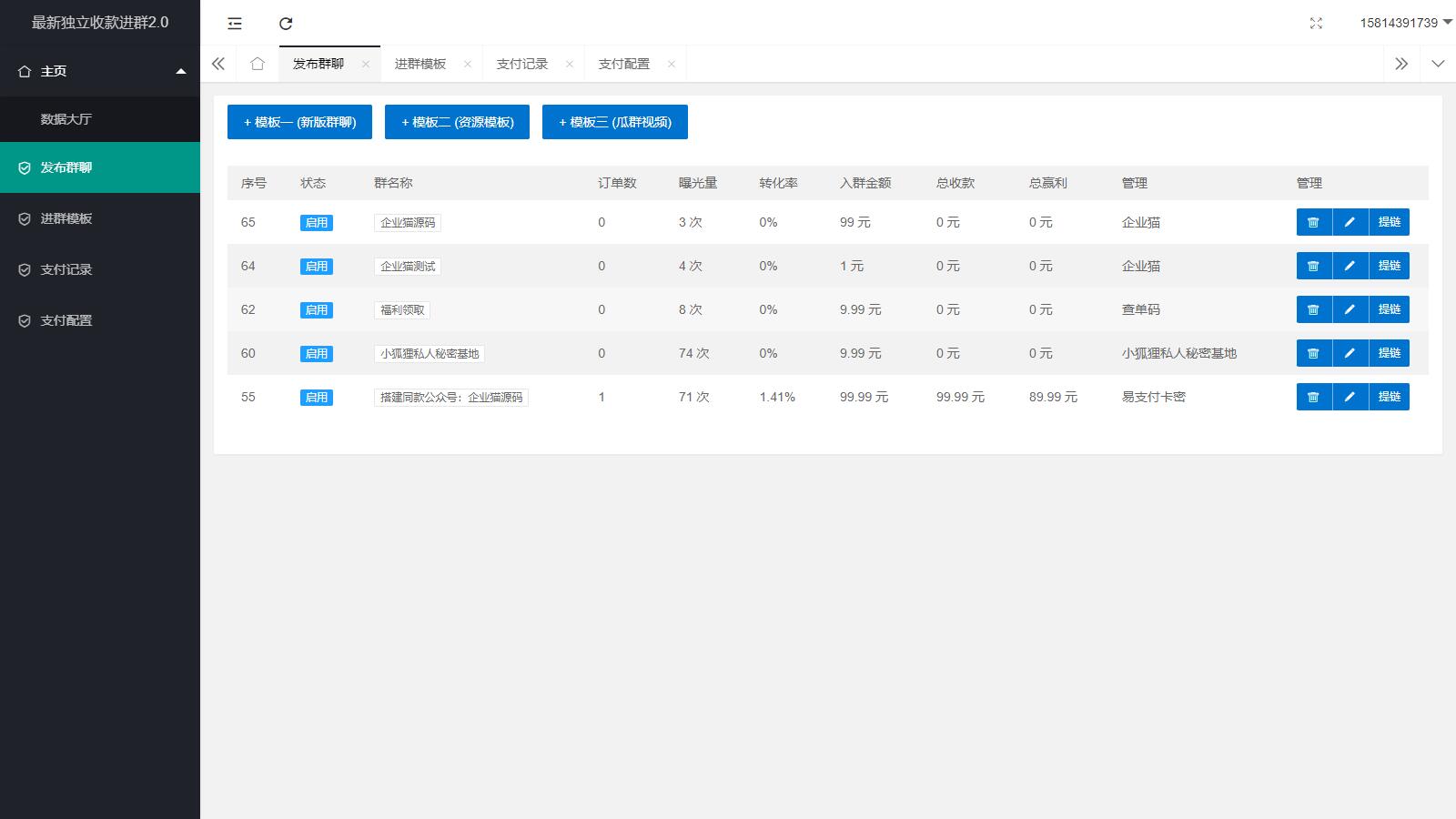Click 提链 button for row 55
This screenshot has height=819, width=1456.
1389,397
